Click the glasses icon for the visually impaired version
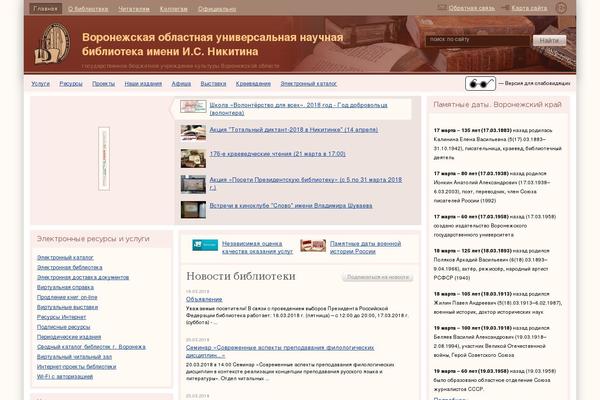The width and height of the screenshot is (600, 400). (x=480, y=83)
